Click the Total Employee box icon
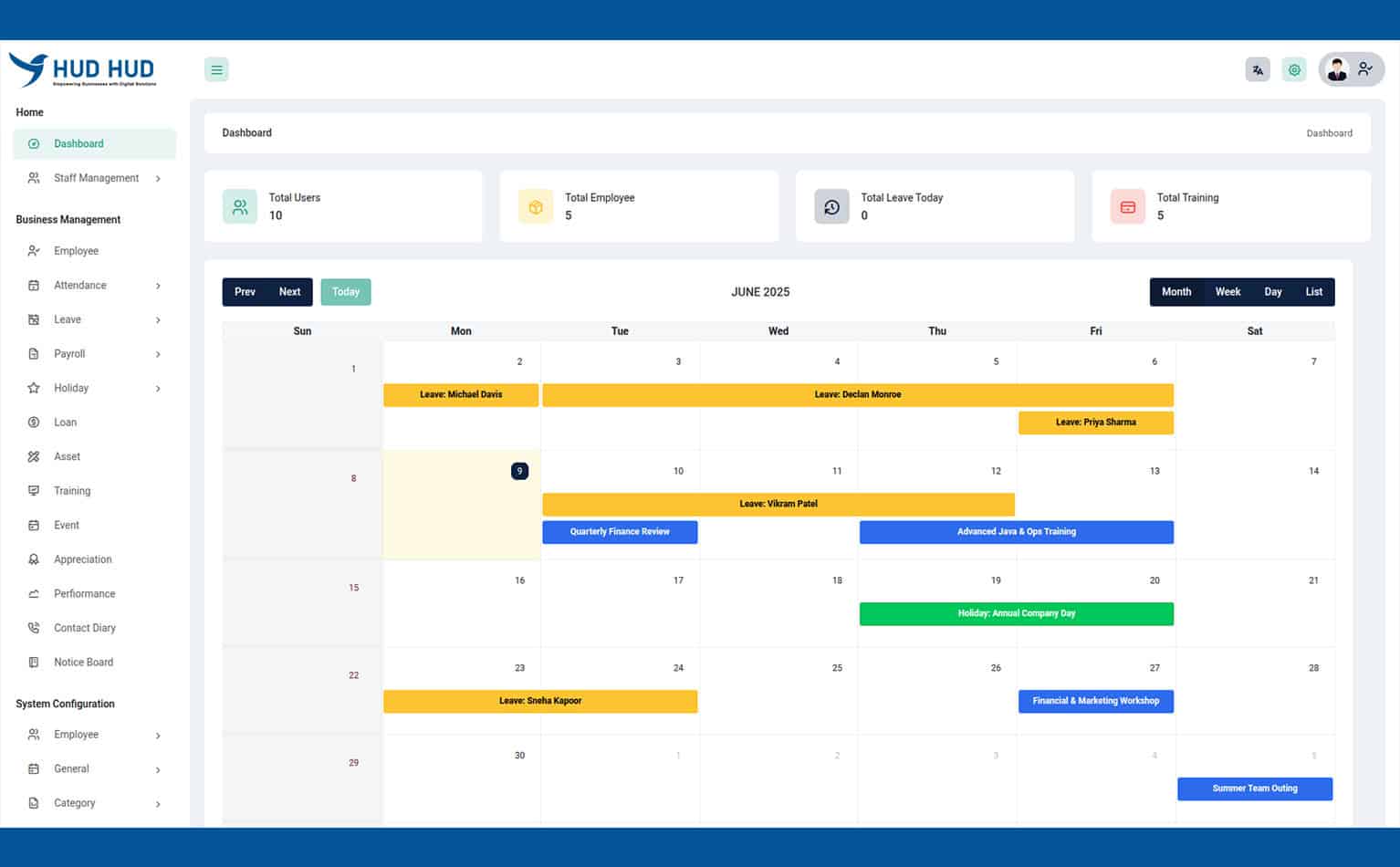The image size is (1400, 867). coord(536,207)
